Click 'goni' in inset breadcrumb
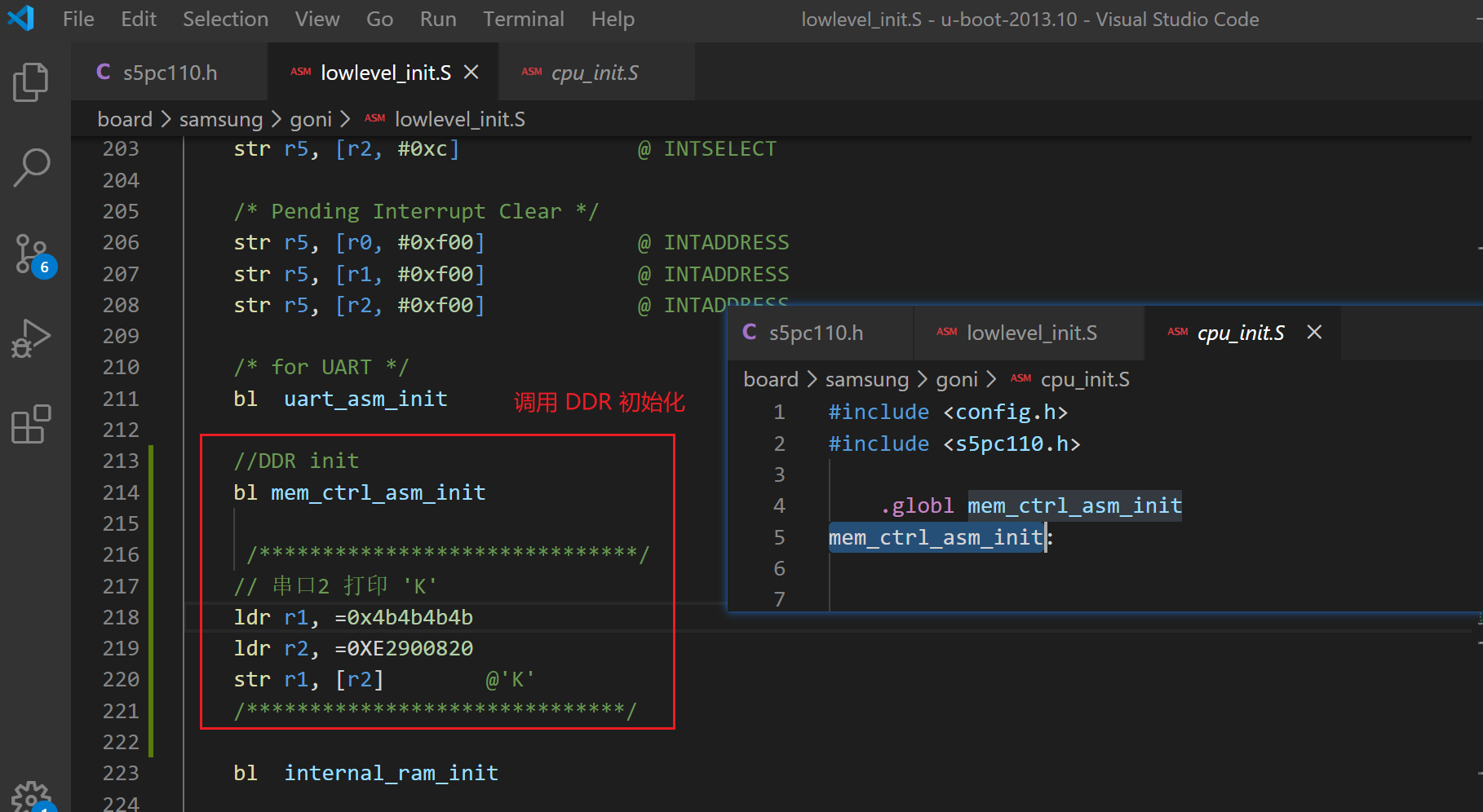The width and height of the screenshot is (1483, 812). (957, 379)
